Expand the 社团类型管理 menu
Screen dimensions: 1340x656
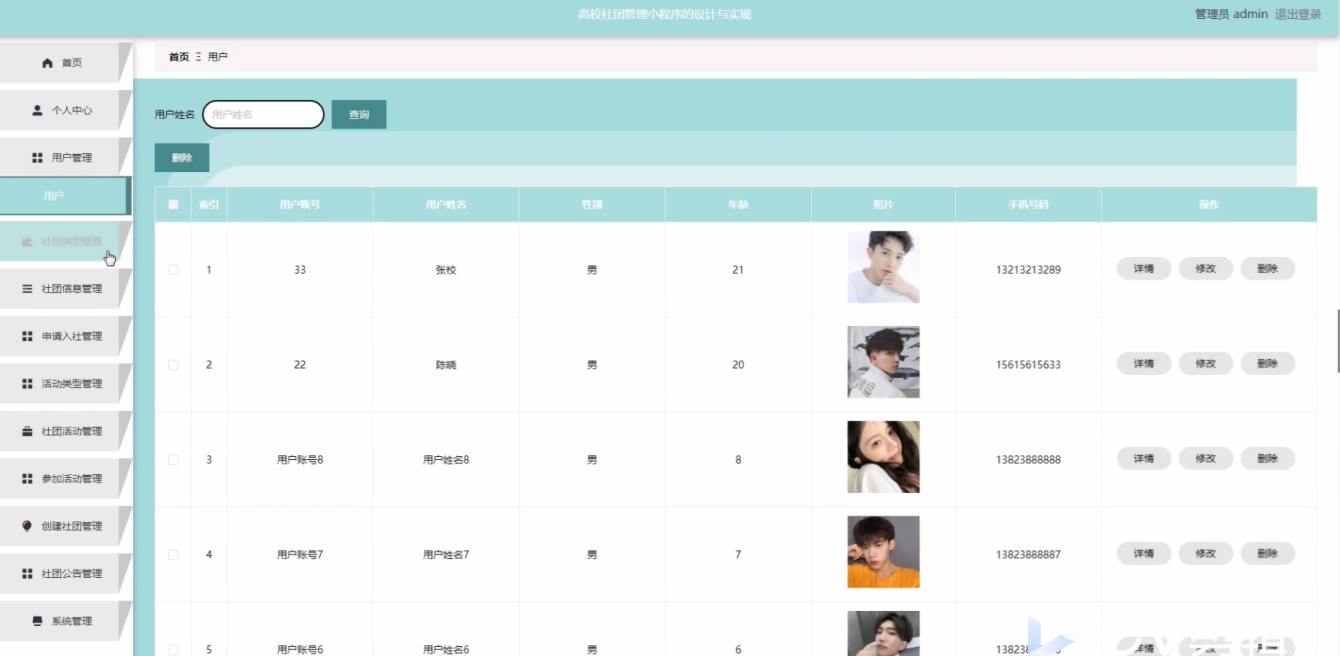click(x=62, y=240)
